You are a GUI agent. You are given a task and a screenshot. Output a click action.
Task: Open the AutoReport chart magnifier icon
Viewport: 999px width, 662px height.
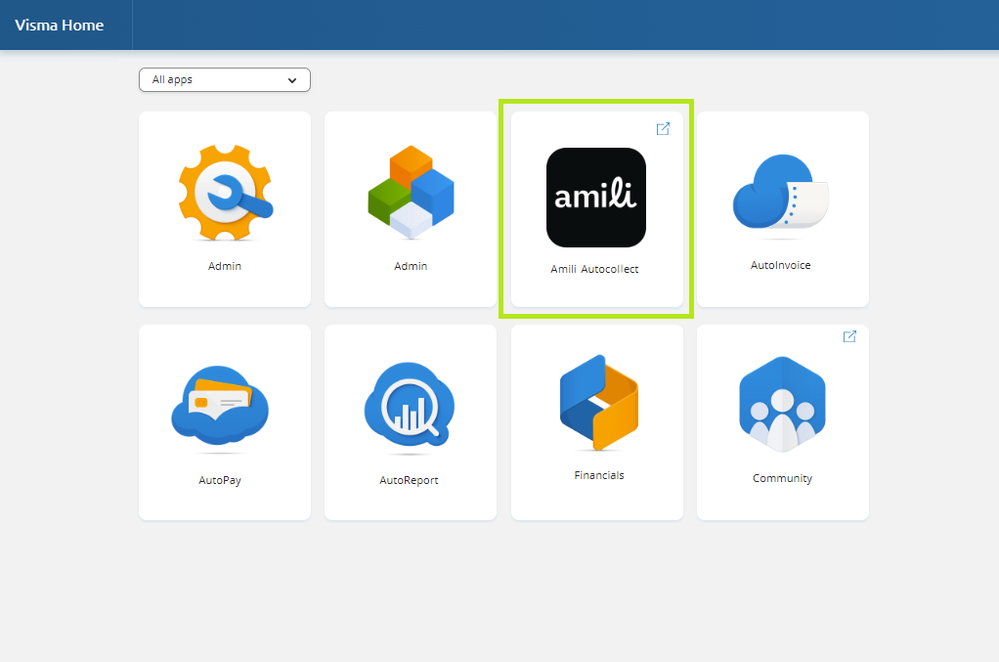[409, 404]
